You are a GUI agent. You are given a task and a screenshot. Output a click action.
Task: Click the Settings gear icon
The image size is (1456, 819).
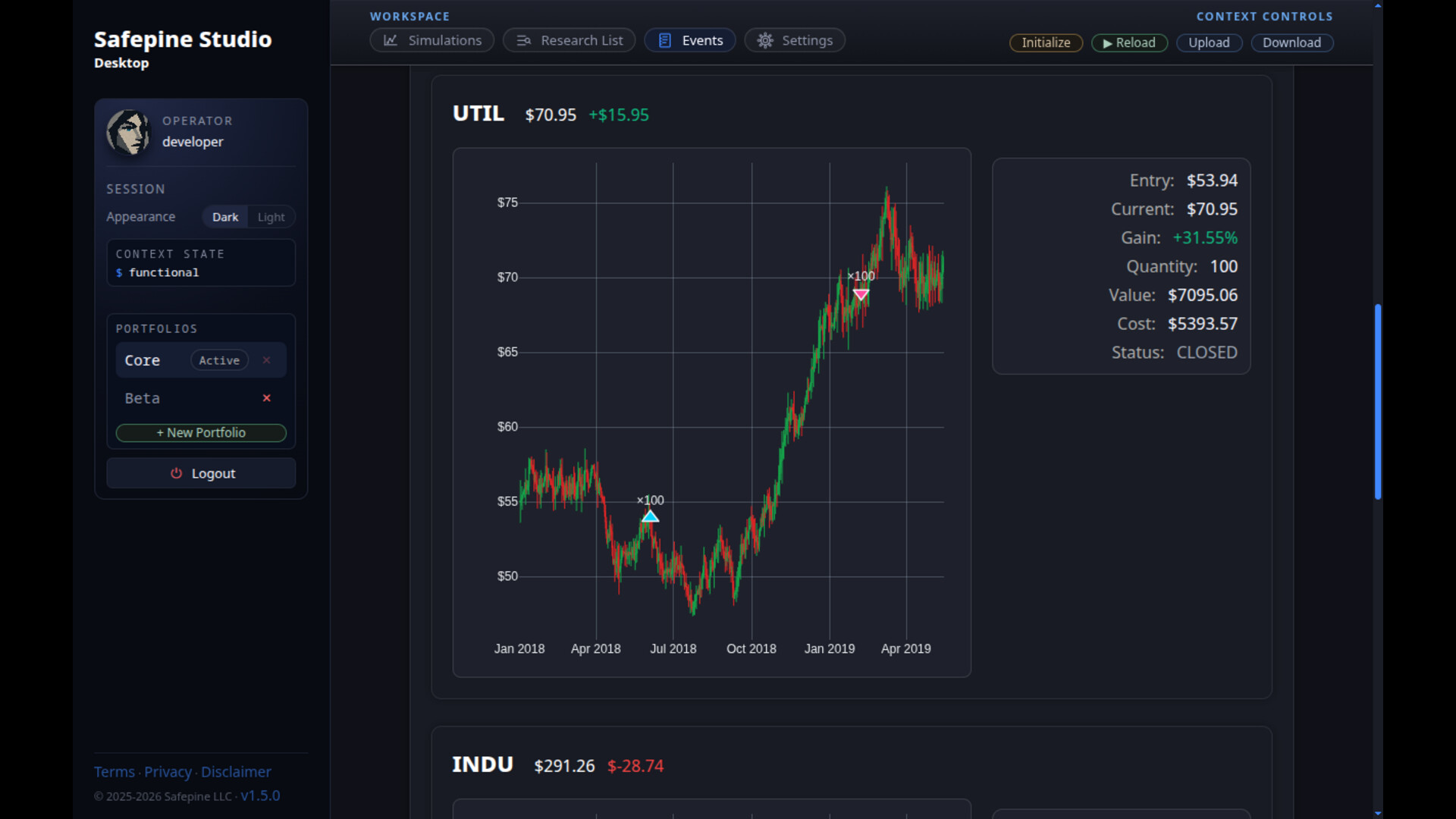[765, 40]
